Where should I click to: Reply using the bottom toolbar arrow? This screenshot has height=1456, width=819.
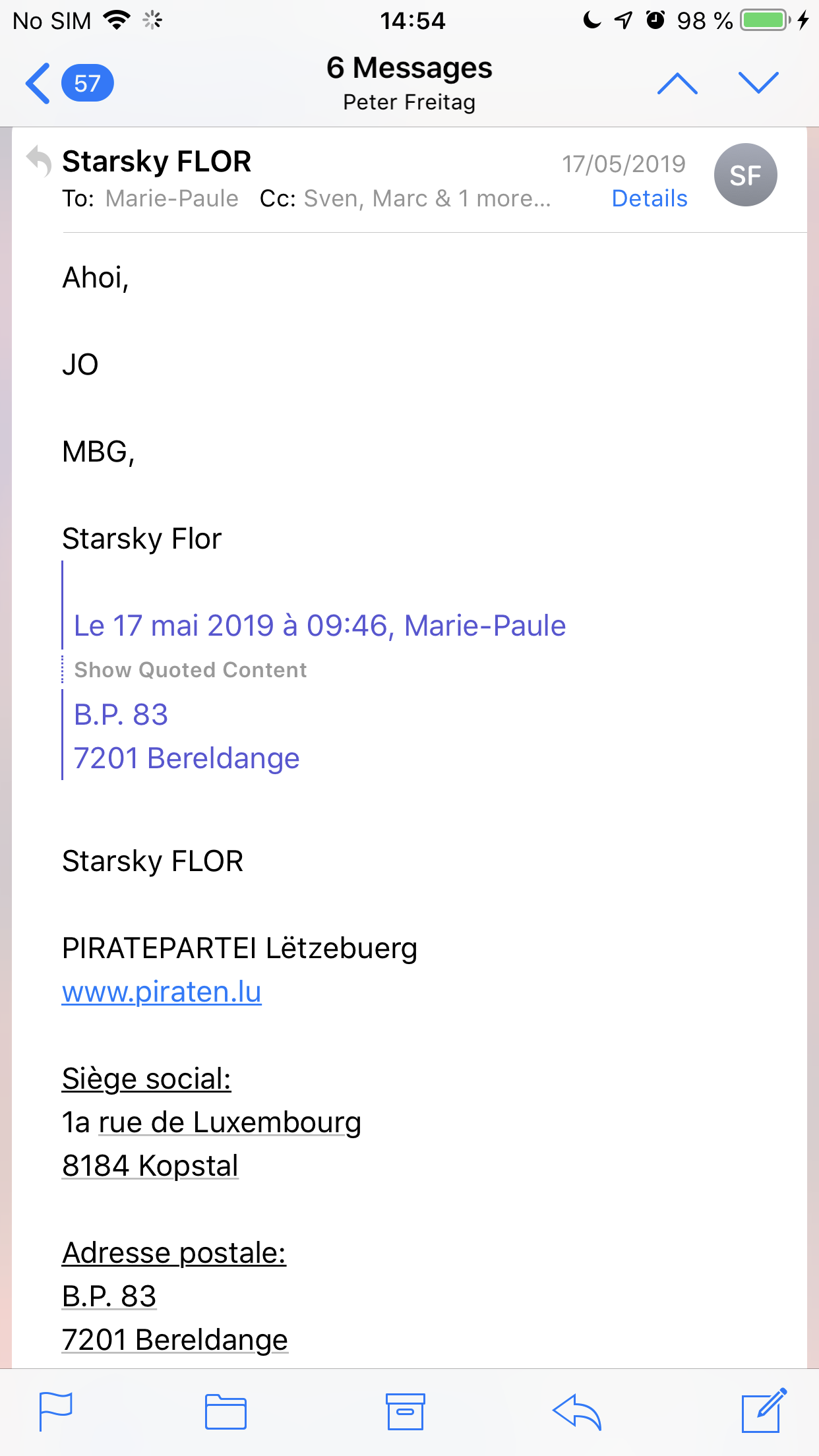click(x=577, y=1412)
